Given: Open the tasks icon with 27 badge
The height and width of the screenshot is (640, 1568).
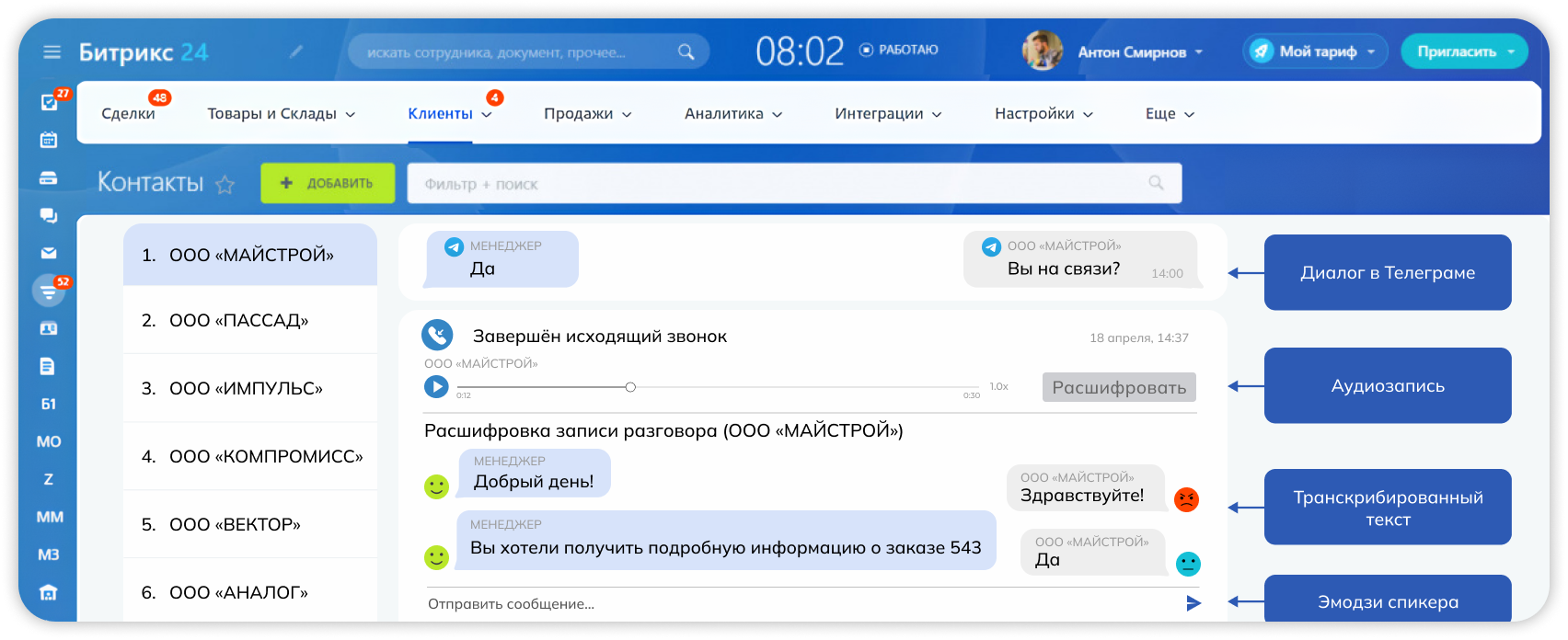Looking at the screenshot, I should click(50, 102).
